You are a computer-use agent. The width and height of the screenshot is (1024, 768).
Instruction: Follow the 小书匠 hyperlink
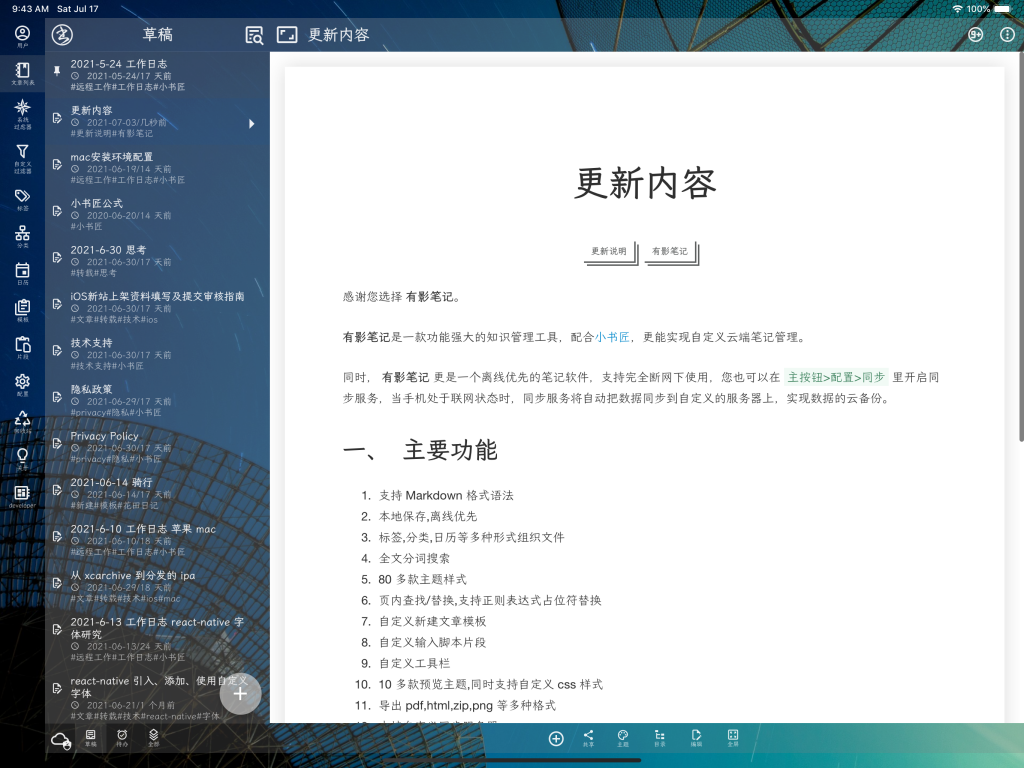pos(612,337)
